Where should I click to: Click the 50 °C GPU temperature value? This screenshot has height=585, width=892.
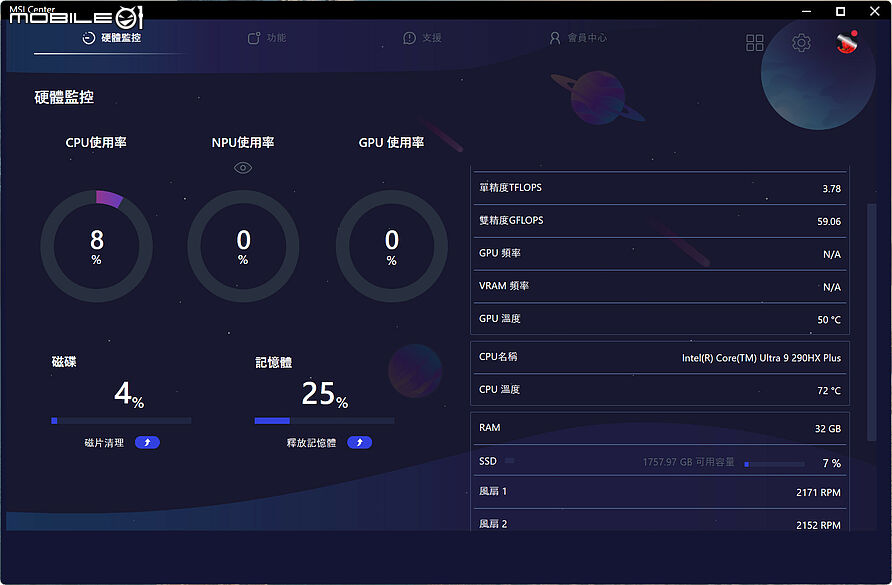829,320
